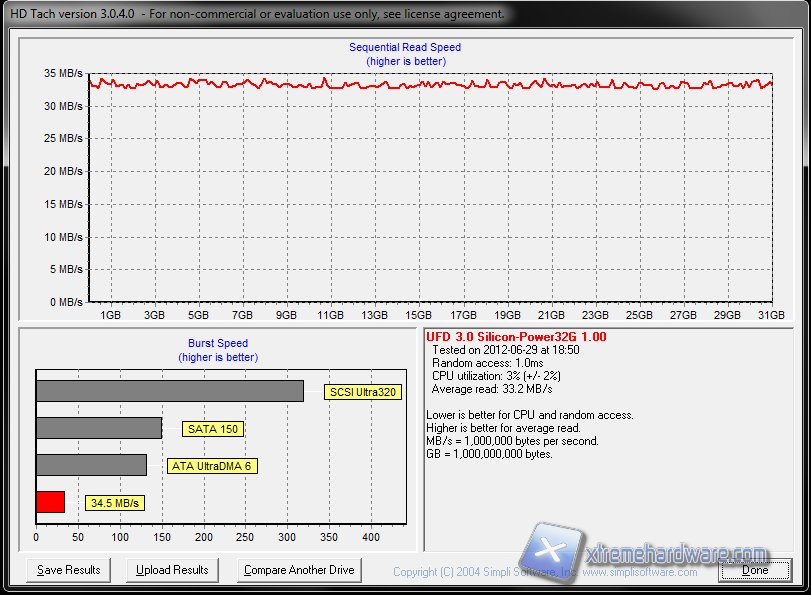Click the Save Results button
Screen dimensions: 811x595
pos(69,570)
